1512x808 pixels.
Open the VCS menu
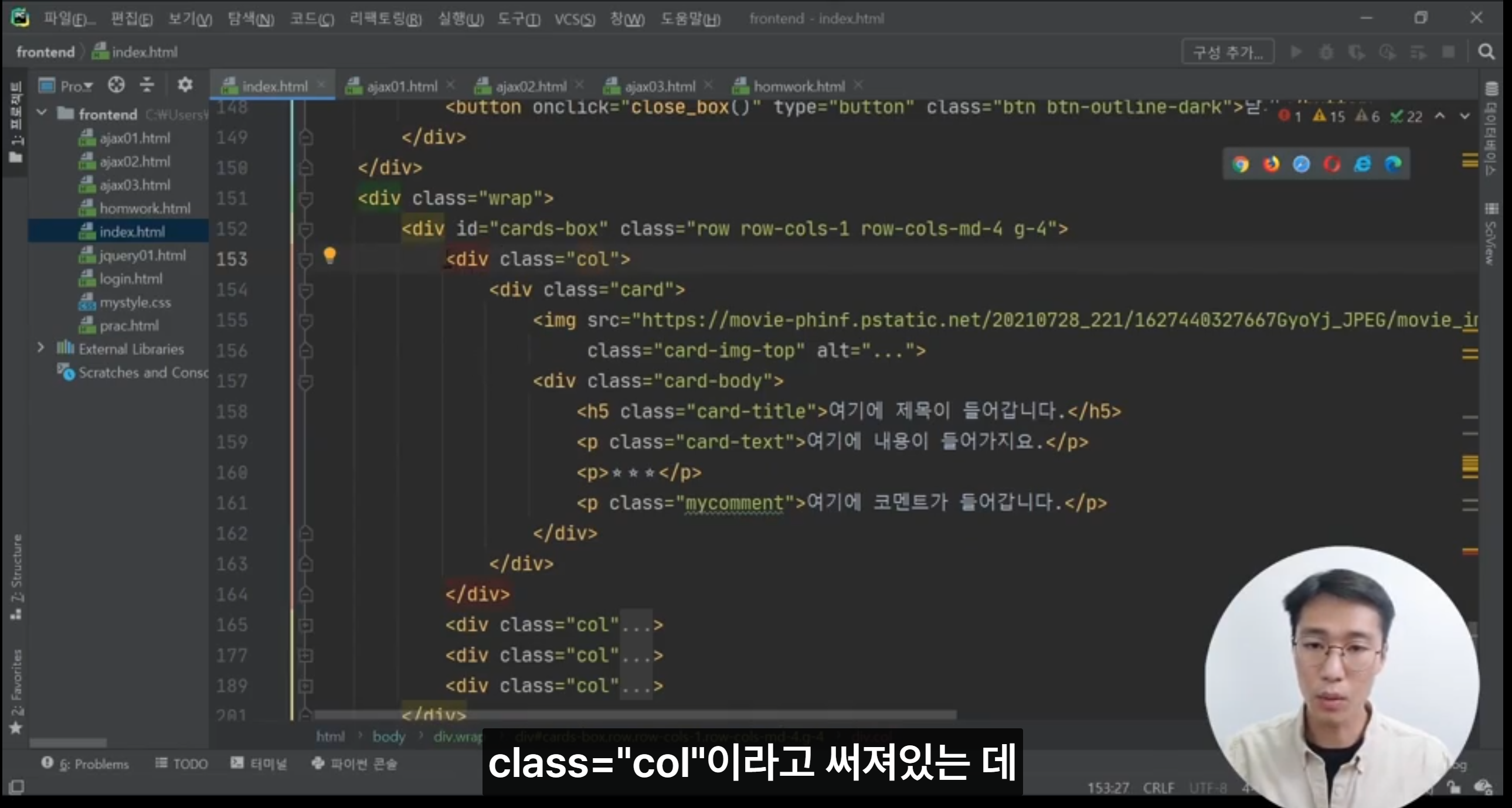[x=574, y=19]
